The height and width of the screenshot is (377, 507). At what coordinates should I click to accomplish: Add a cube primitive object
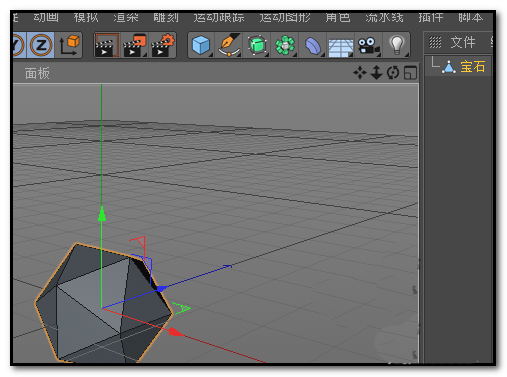point(201,45)
